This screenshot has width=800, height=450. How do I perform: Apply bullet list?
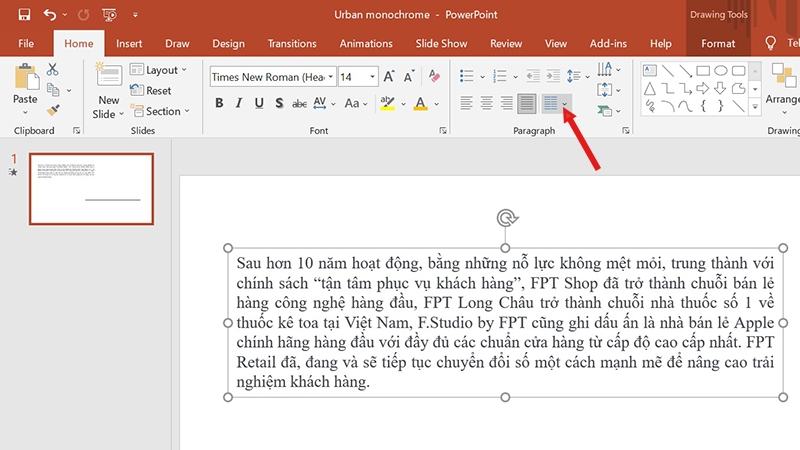point(466,76)
